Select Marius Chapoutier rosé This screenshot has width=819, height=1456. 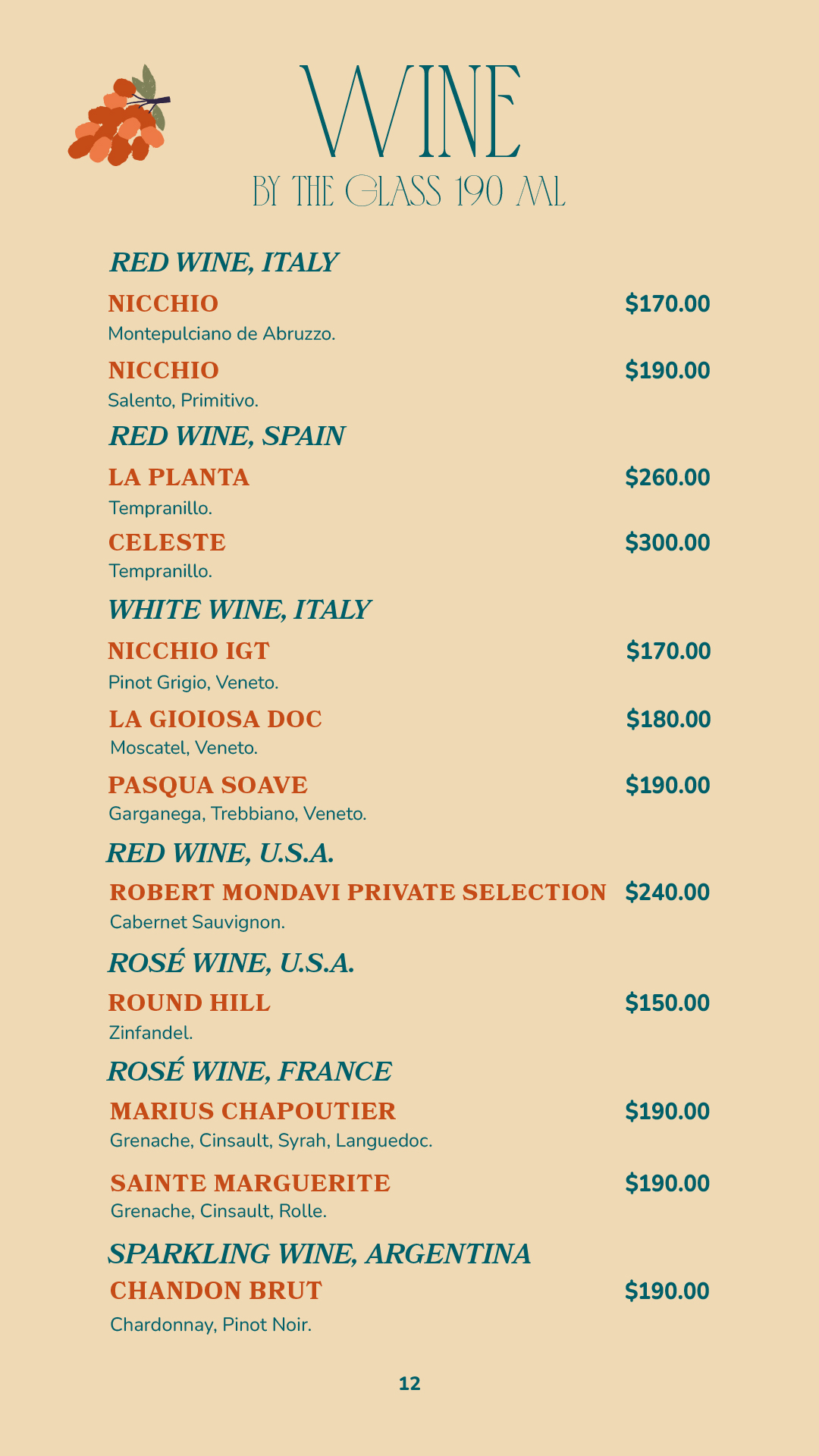(x=253, y=1112)
